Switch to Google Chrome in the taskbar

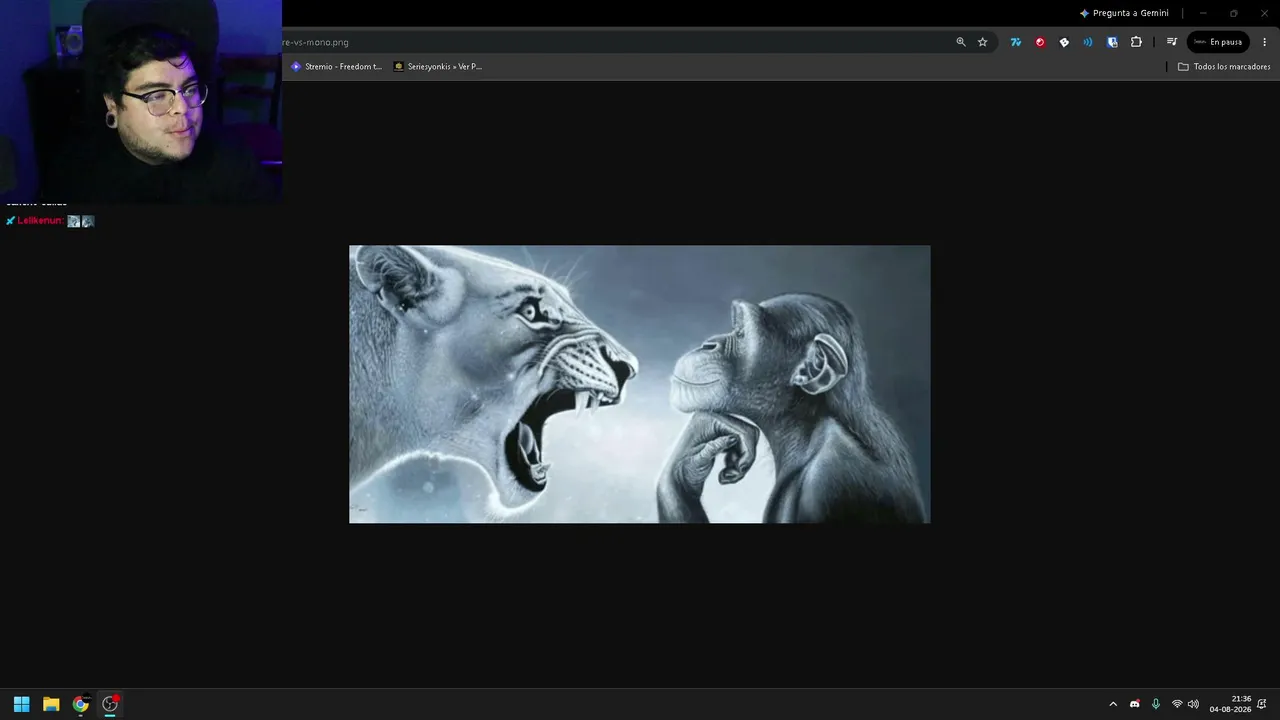point(80,704)
